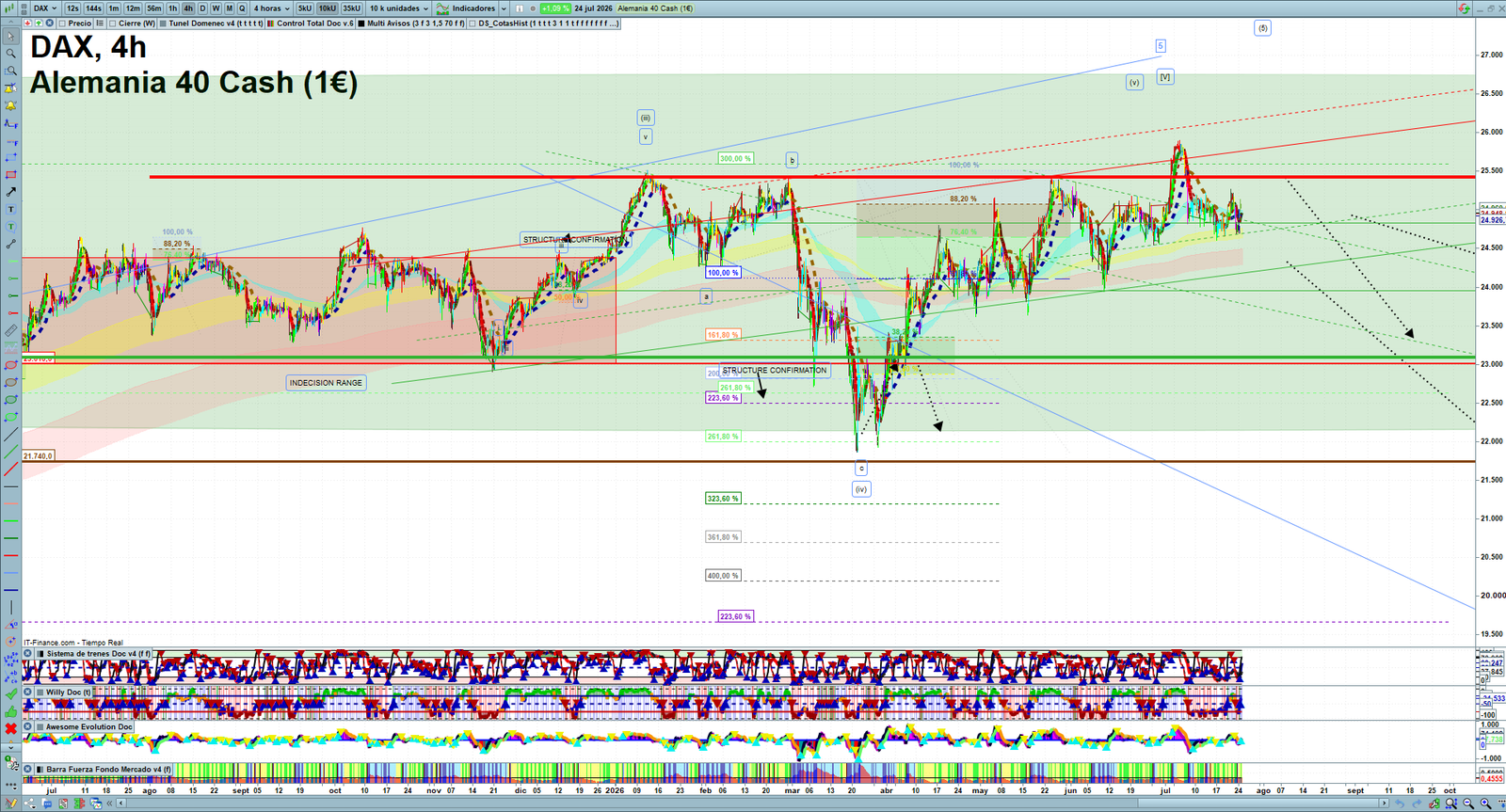
Task: Click the pencil chart drawing icon
Action: tap(11, 803)
